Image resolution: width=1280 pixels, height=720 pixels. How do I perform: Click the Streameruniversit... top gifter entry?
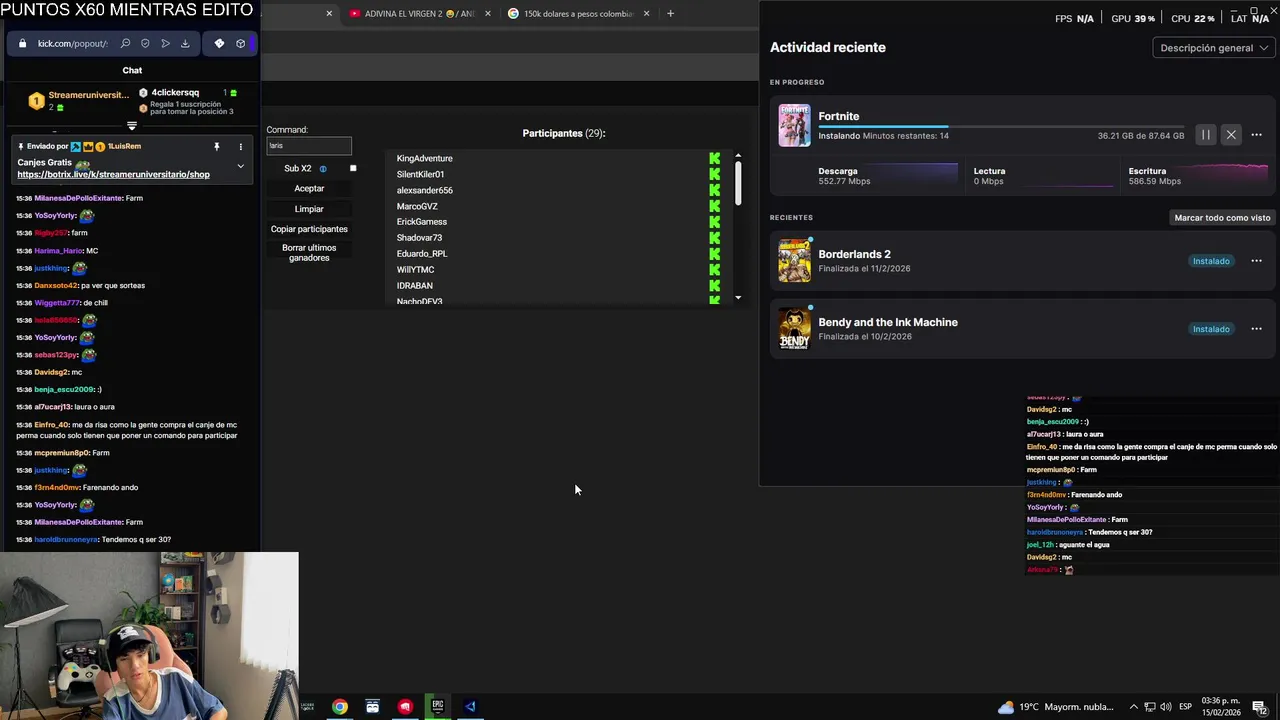tap(79, 100)
